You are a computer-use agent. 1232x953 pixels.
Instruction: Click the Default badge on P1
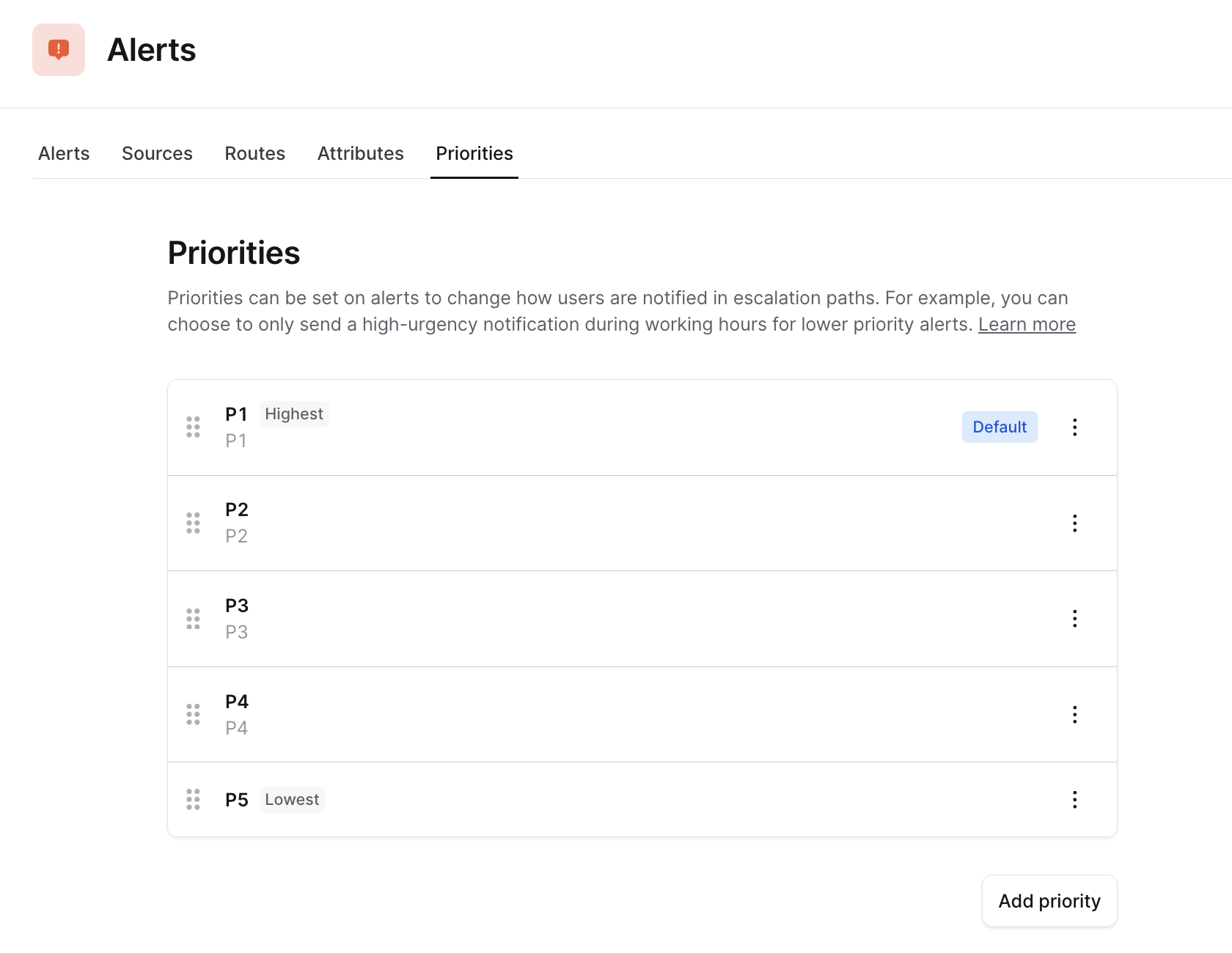[x=1000, y=427]
